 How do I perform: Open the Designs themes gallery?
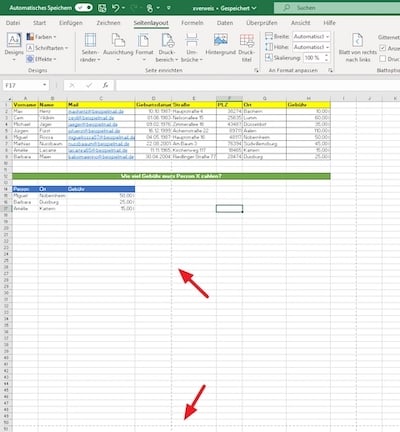pos(14,47)
